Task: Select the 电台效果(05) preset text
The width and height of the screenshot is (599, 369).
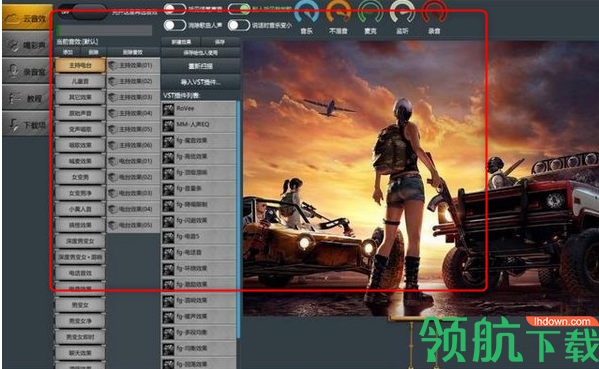Action: click(x=136, y=225)
